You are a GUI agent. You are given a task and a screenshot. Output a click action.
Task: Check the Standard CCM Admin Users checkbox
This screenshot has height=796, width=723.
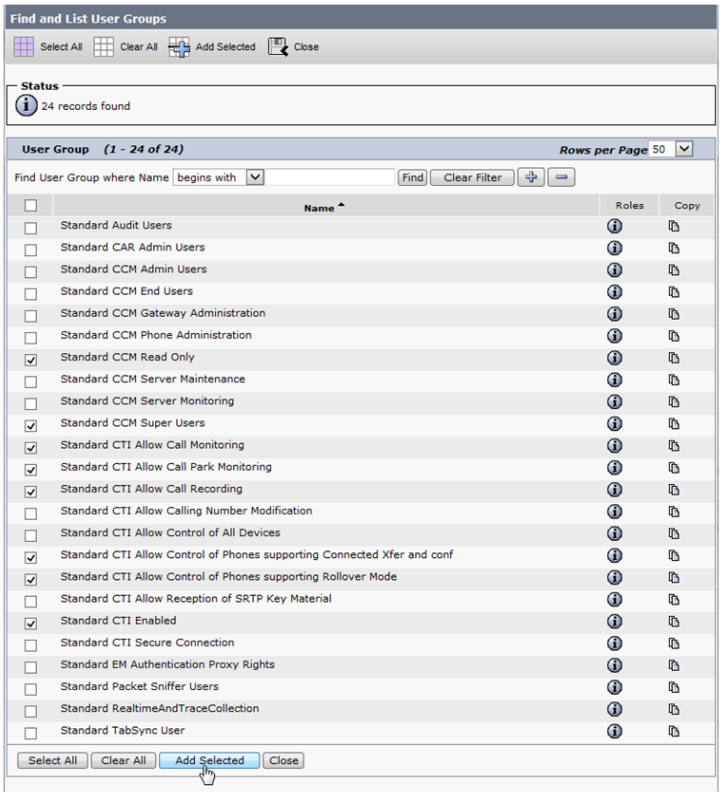(x=30, y=272)
